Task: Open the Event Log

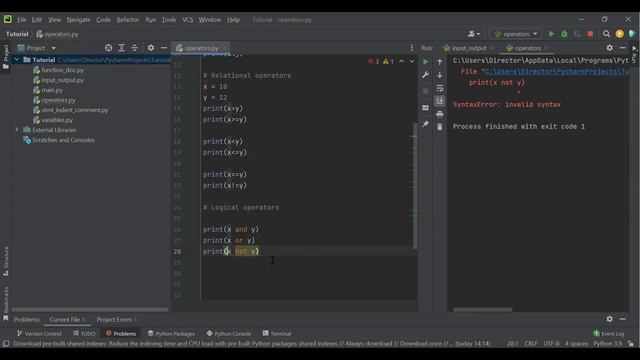Action: tap(609, 333)
